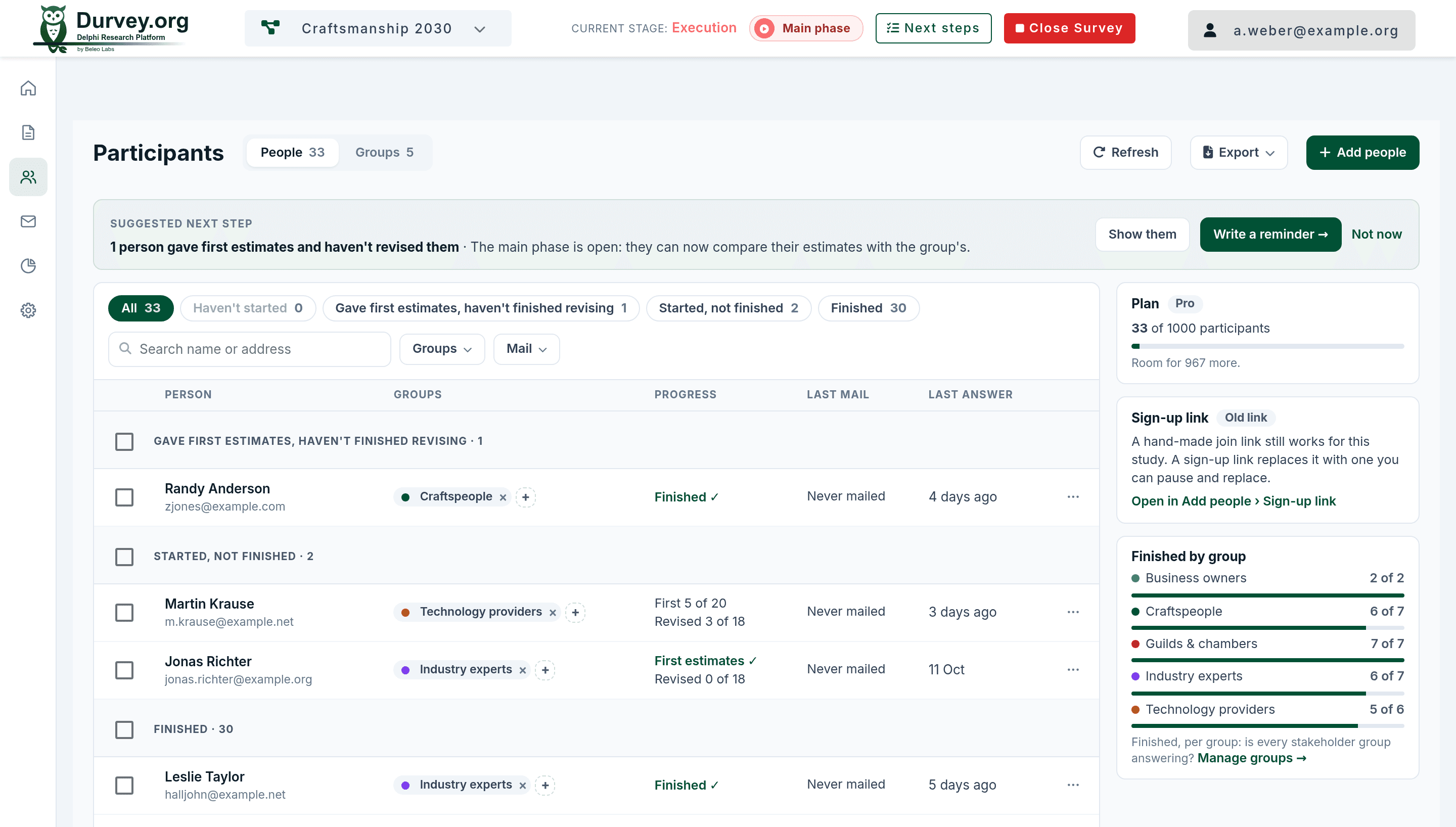Open the document icon in sidebar
The image size is (1456, 827).
28,132
